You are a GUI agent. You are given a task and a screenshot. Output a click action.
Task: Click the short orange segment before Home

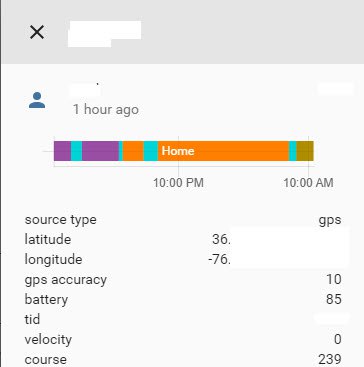[x=133, y=151]
